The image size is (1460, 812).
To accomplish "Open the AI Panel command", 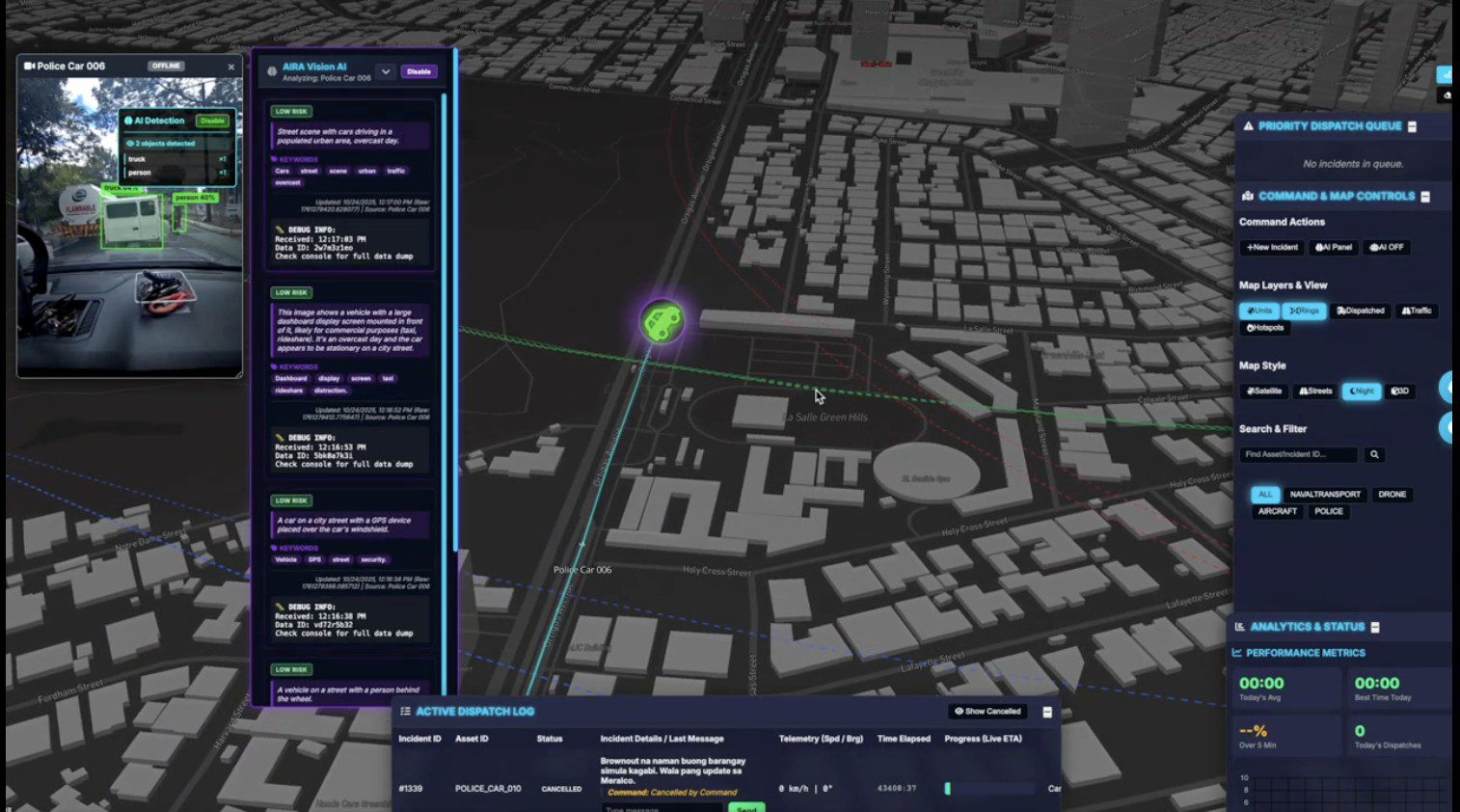I will tap(1334, 248).
